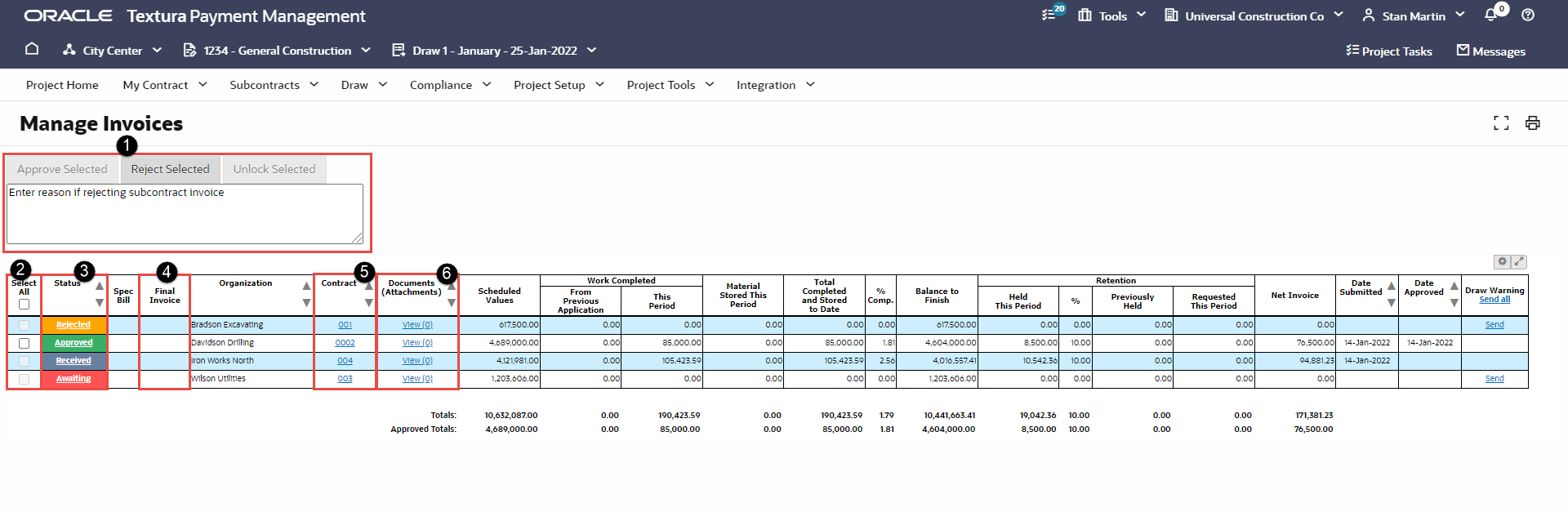Open the Received status link
The width and height of the screenshot is (1568, 512).
coord(73,361)
